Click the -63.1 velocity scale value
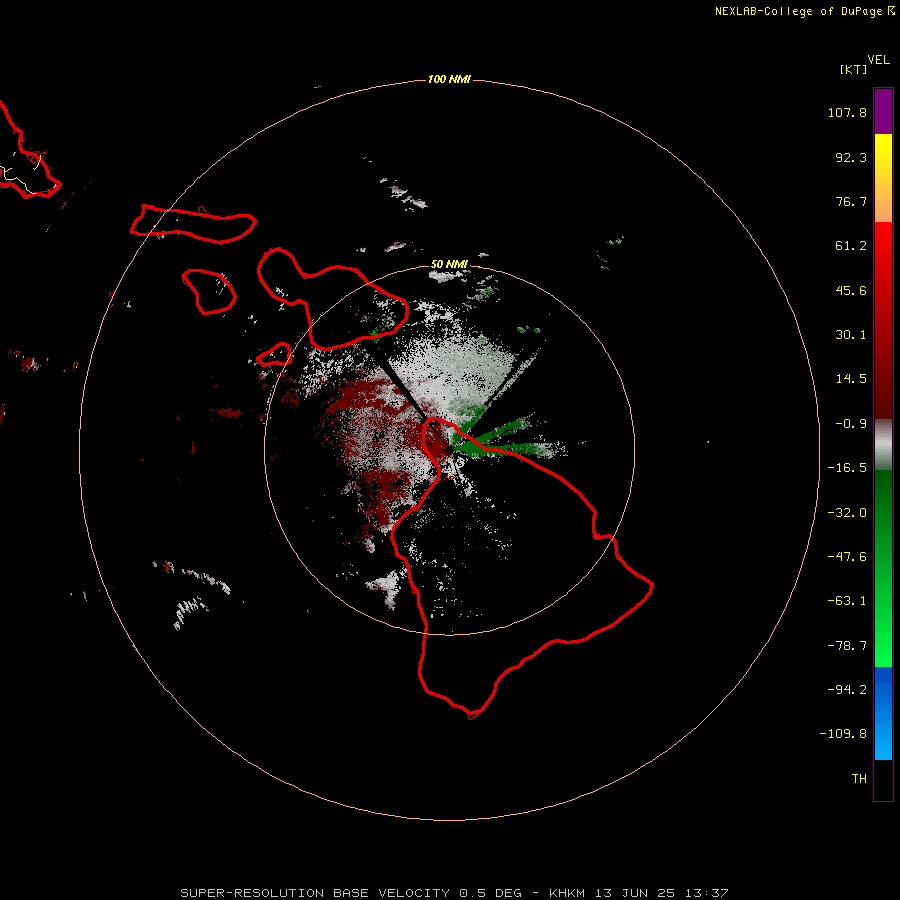 (x=847, y=601)
